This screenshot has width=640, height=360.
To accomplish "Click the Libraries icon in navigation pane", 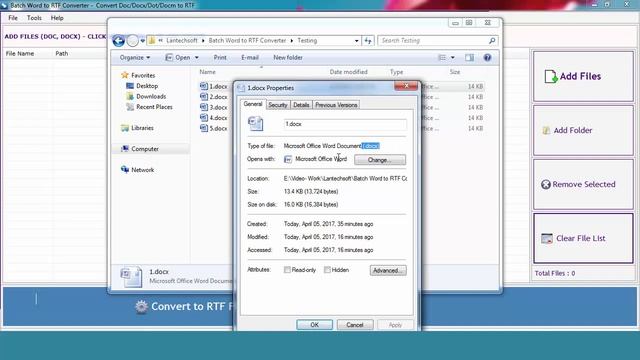I will pyautogui.click(x=125, y=128).
